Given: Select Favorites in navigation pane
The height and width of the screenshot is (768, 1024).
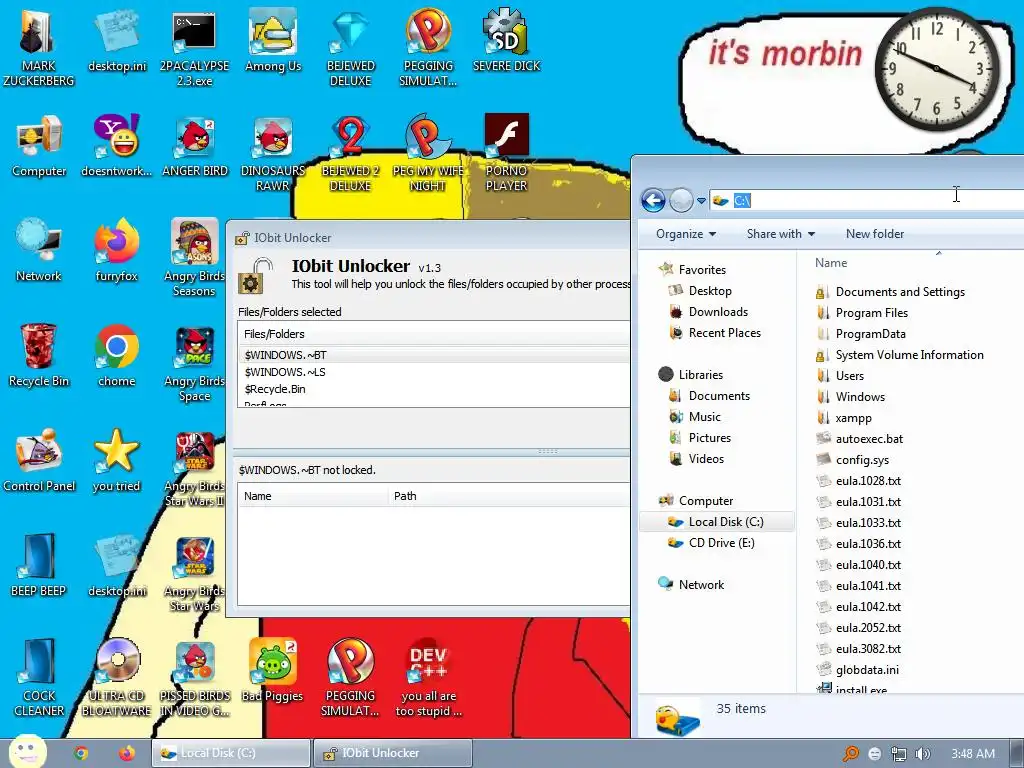Looking at the screenshot, I should (x=701, y=270).
